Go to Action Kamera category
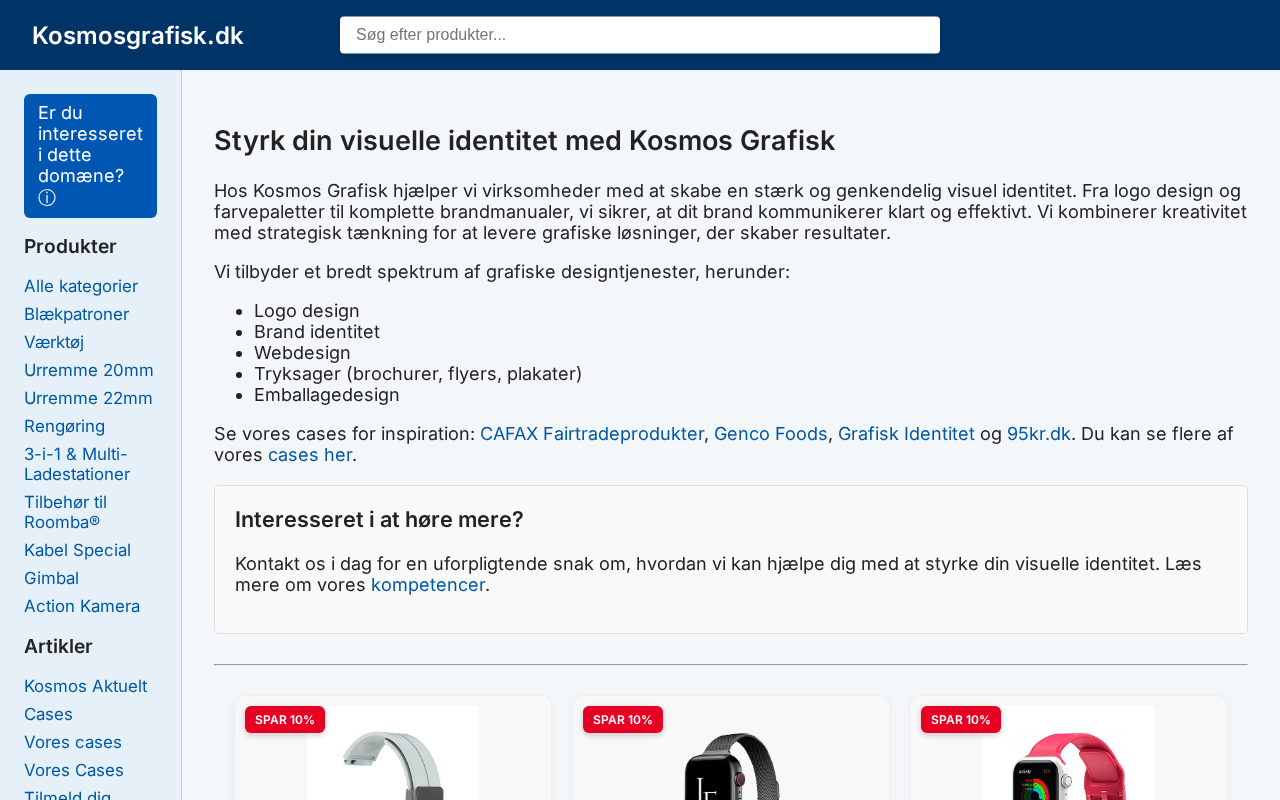The height and width of the screenshot is (800, 1280). point(82,606)
